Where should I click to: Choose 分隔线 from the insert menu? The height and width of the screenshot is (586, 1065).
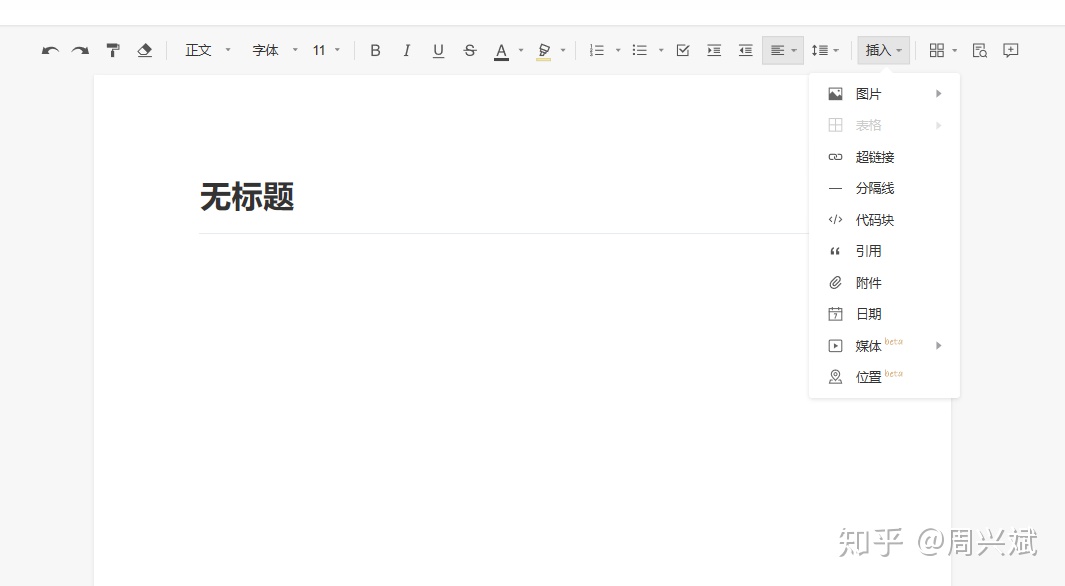coord(884,188)
